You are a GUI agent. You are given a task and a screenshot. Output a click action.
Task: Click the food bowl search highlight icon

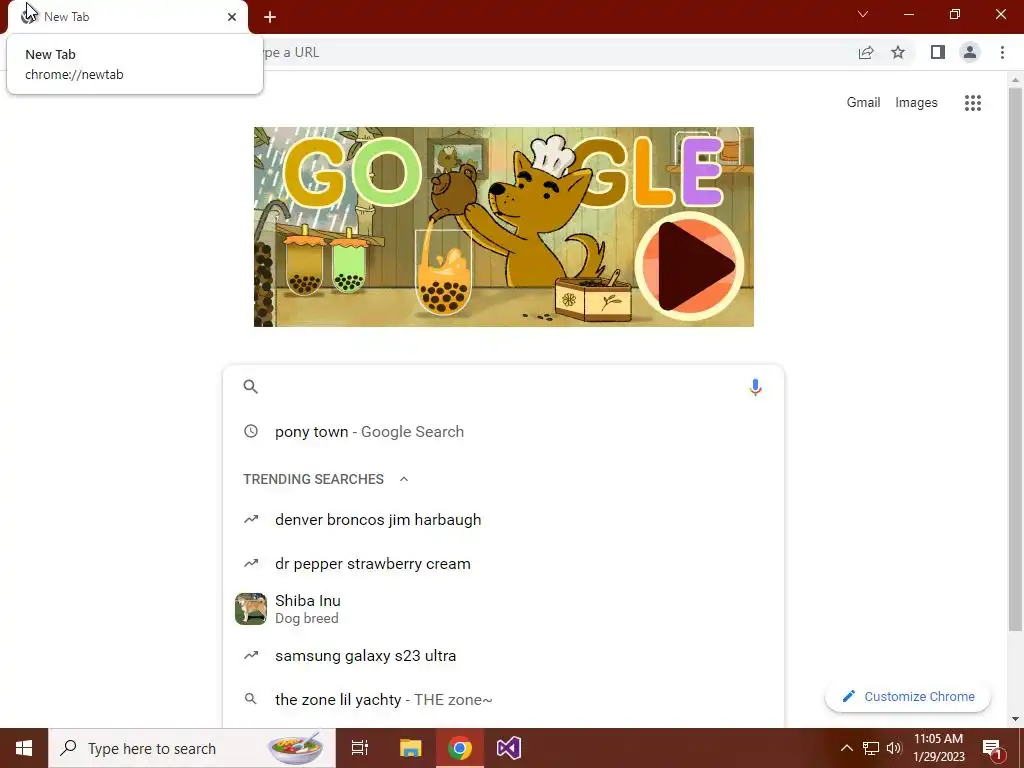tap(296, 748)
